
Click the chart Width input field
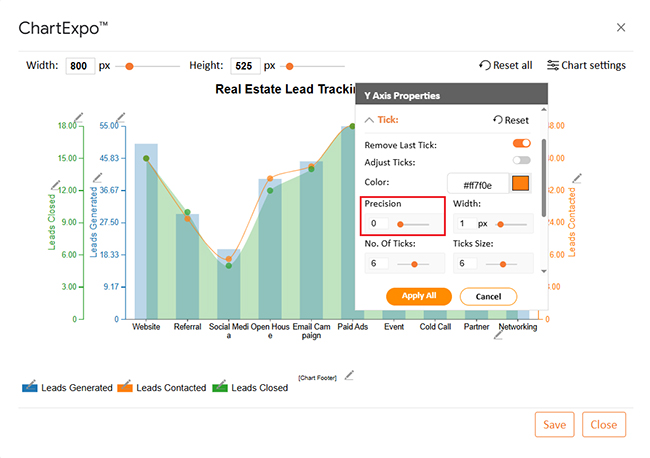79,66
